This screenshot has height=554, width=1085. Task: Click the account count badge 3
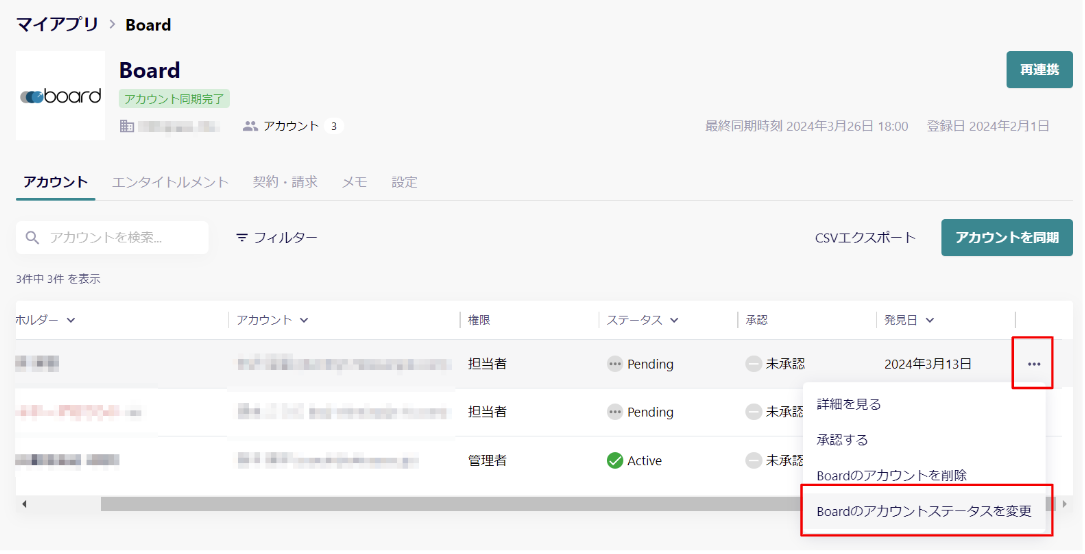pyautogui.click(x=334, y=127)
